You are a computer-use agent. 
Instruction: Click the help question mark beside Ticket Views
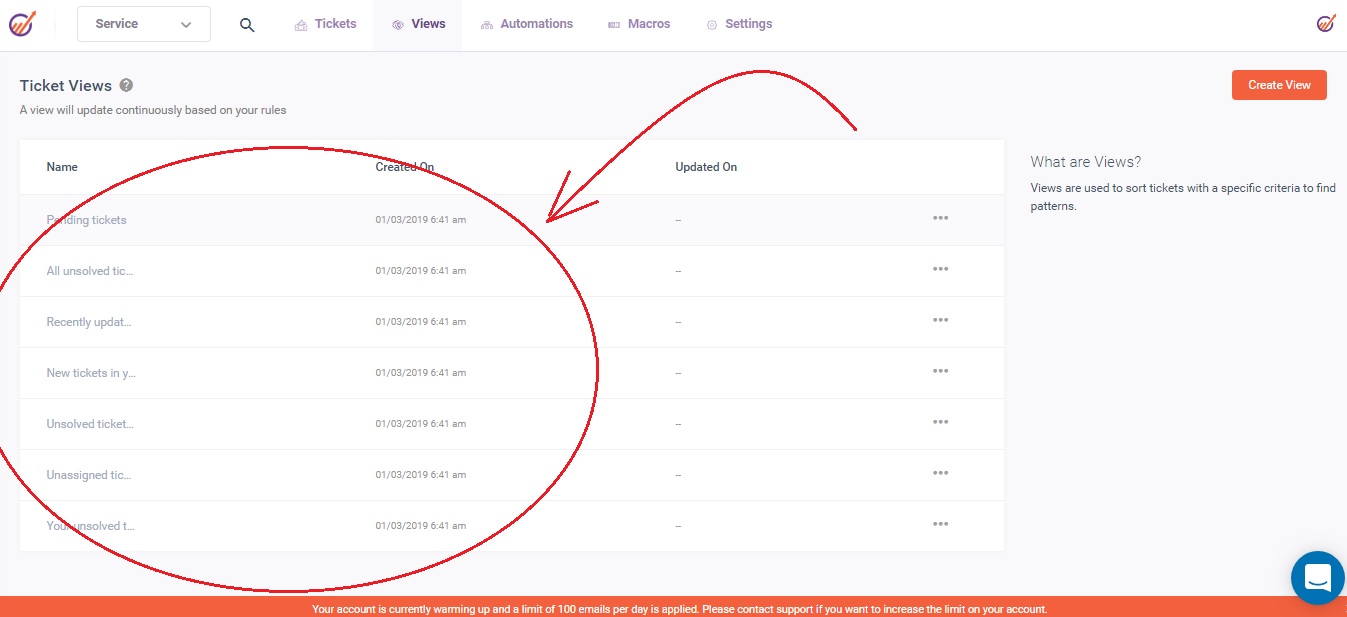point(126,86)
